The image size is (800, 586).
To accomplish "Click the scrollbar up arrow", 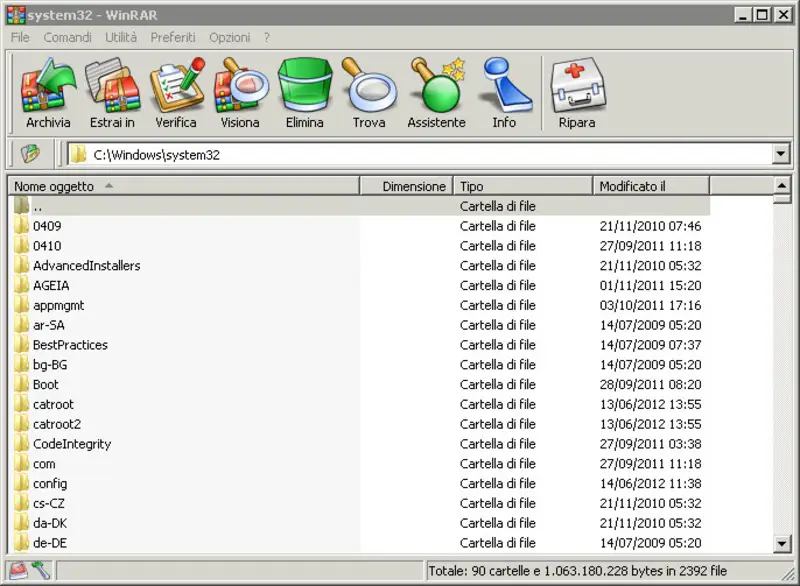I will [x=782, y=185].
